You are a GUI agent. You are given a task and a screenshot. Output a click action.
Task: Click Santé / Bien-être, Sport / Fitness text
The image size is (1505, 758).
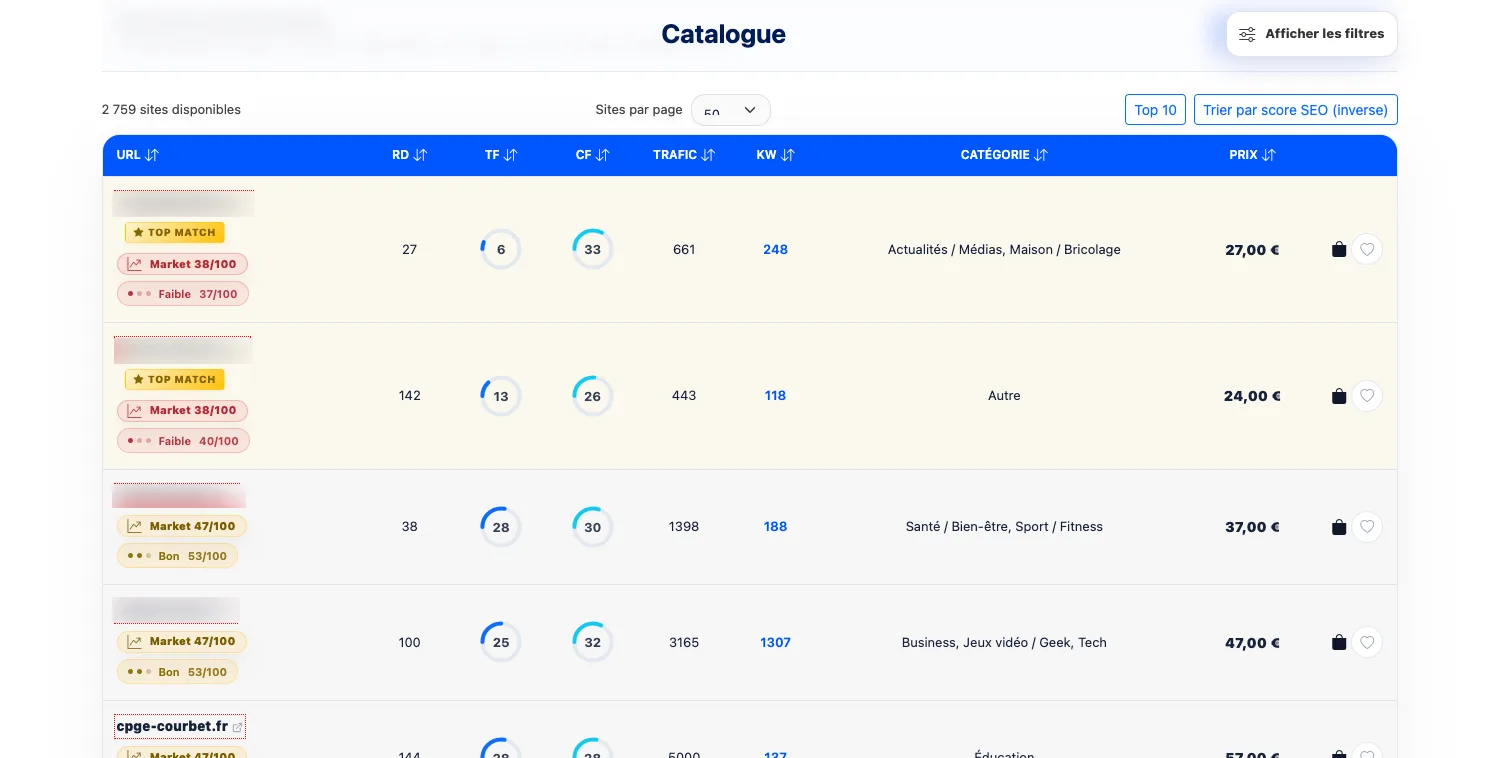pyautogui.click(x=1004, y=527)
